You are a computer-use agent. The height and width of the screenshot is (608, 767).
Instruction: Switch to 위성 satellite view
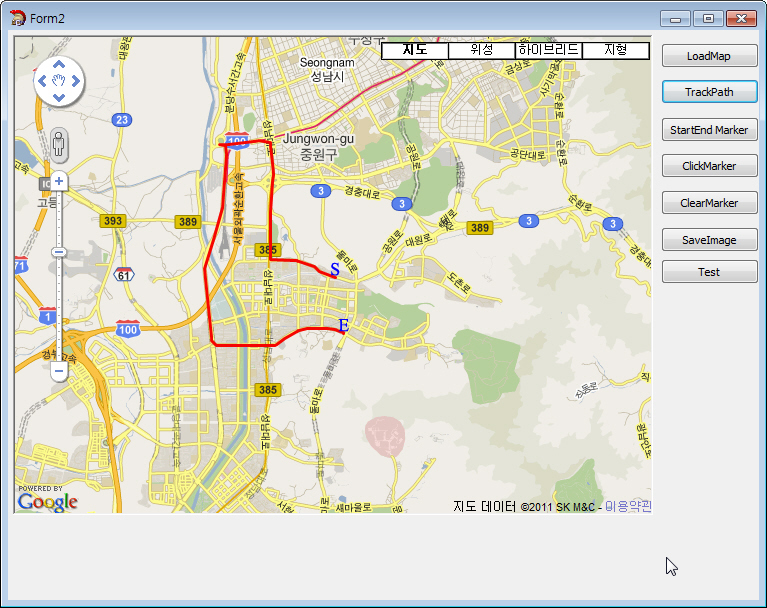coord(482,50)
